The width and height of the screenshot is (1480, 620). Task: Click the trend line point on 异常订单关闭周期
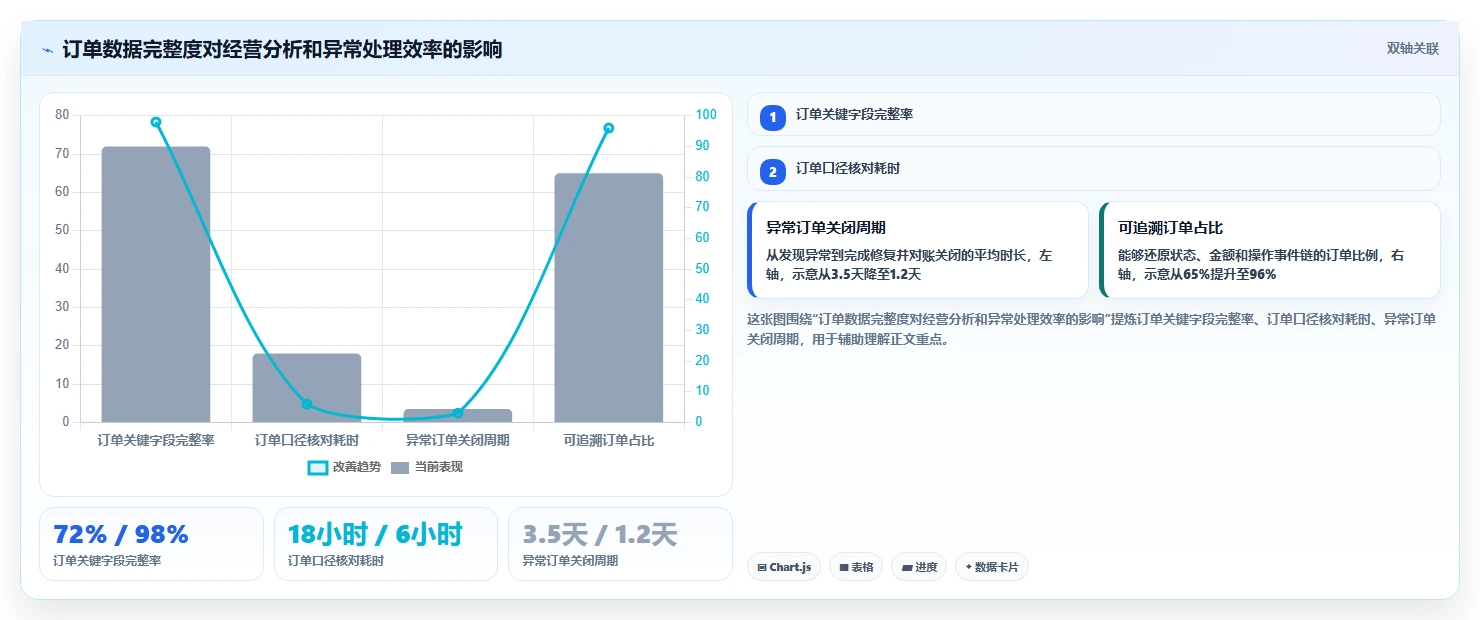pos(458,412)
